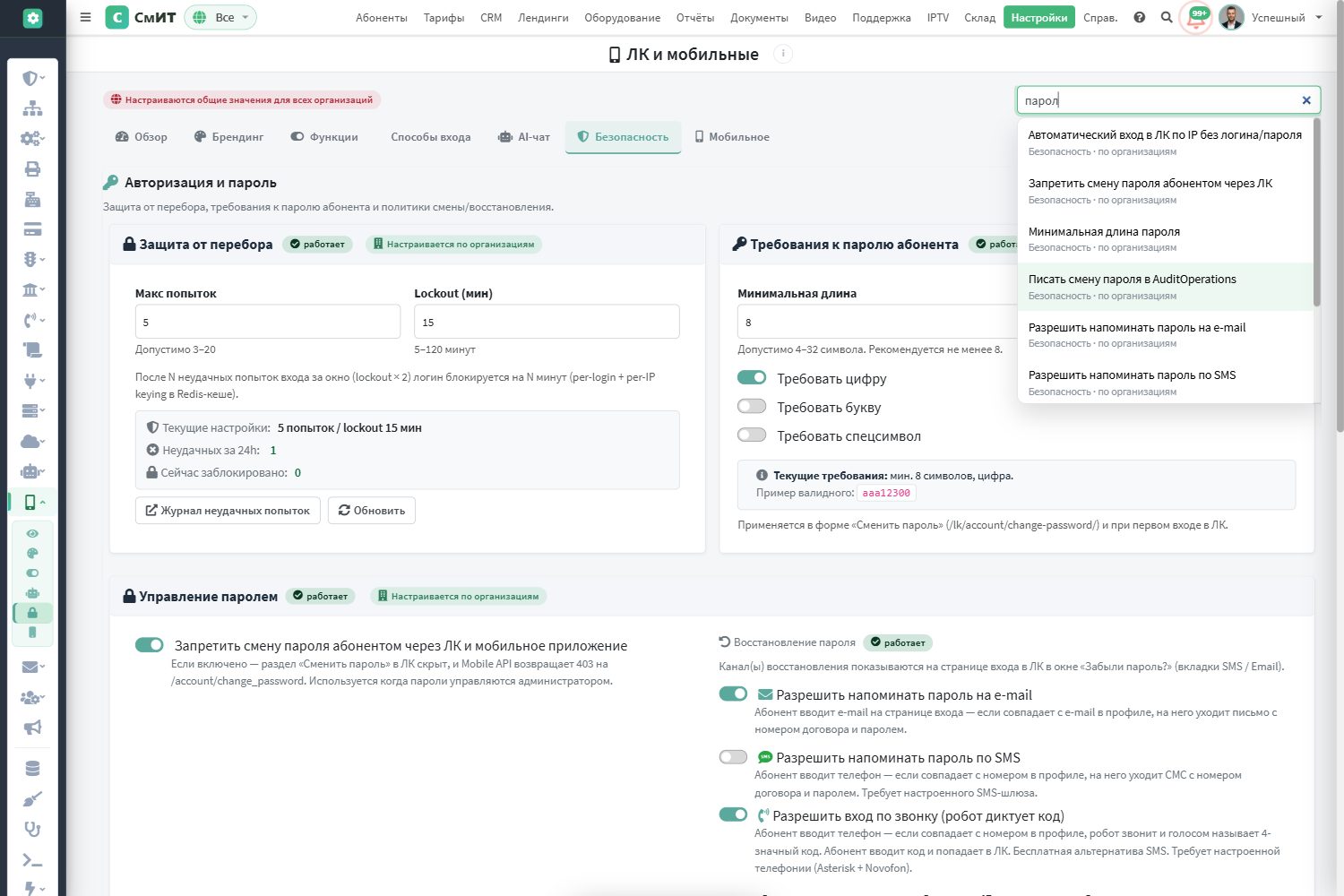Screen dimensions: 1344x896
Task: Toggle 'Разрешить вход по звонку' switch
Action: click(733, 814)
